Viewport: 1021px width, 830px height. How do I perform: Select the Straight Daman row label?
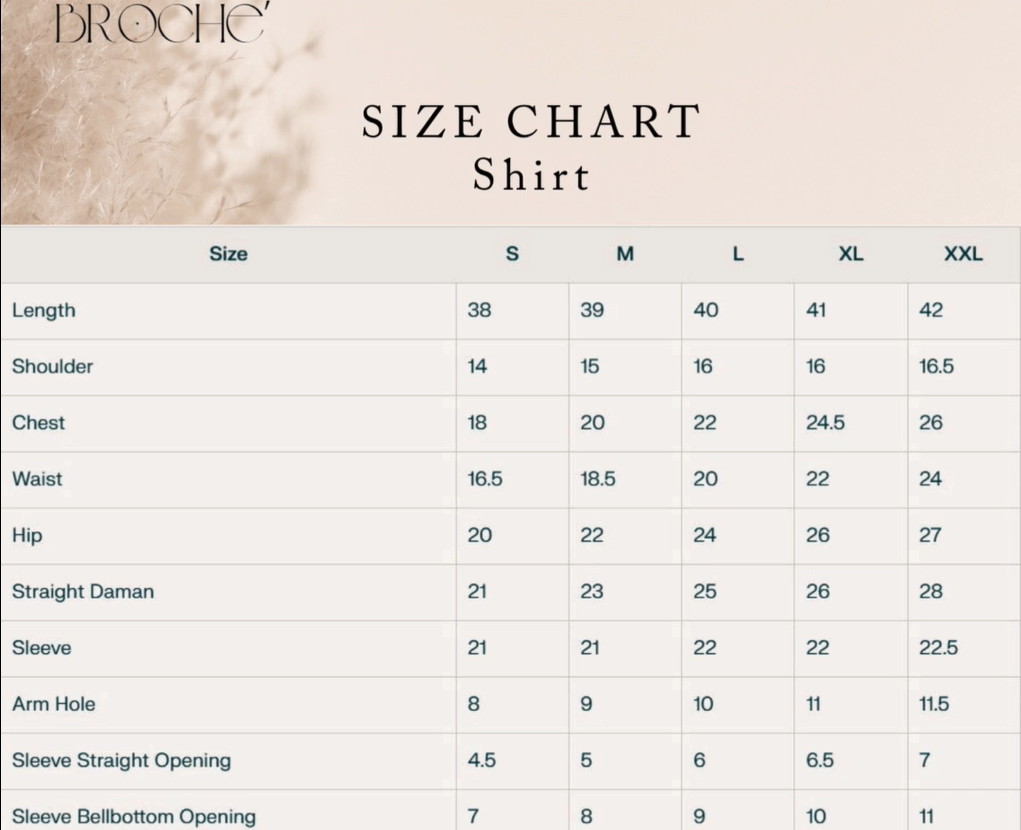click(83, 591)
